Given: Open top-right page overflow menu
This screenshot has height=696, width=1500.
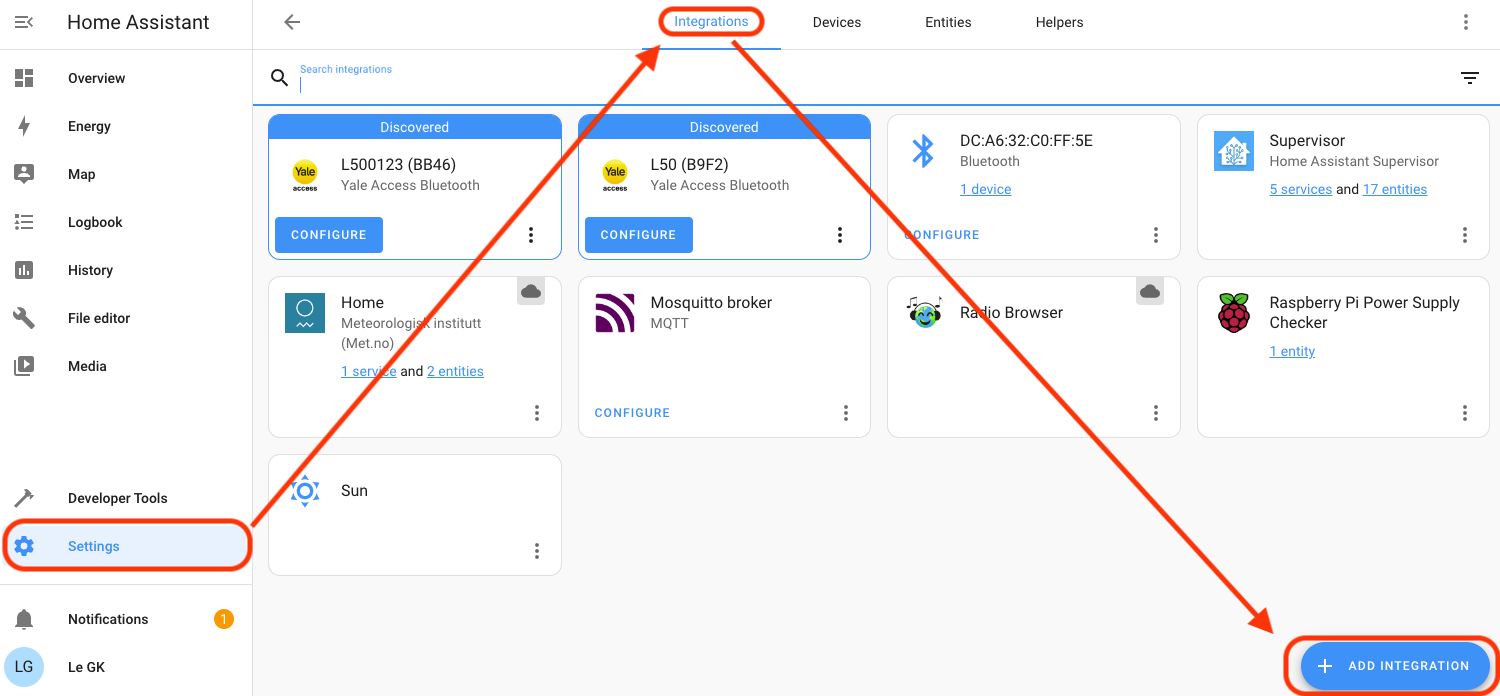Looking at the screenshot, I should click(1465, 22).
